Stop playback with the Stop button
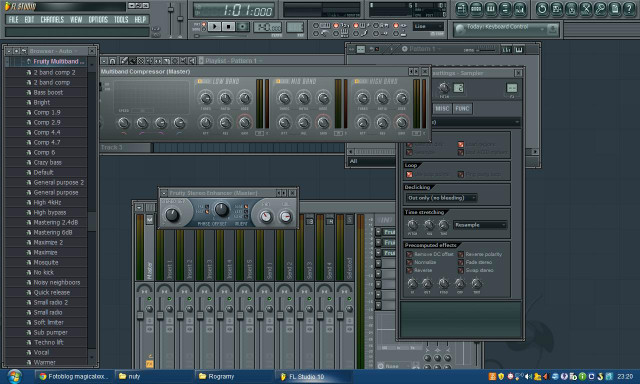The height and width of the screenshot is (384, 640). [228, 27]
